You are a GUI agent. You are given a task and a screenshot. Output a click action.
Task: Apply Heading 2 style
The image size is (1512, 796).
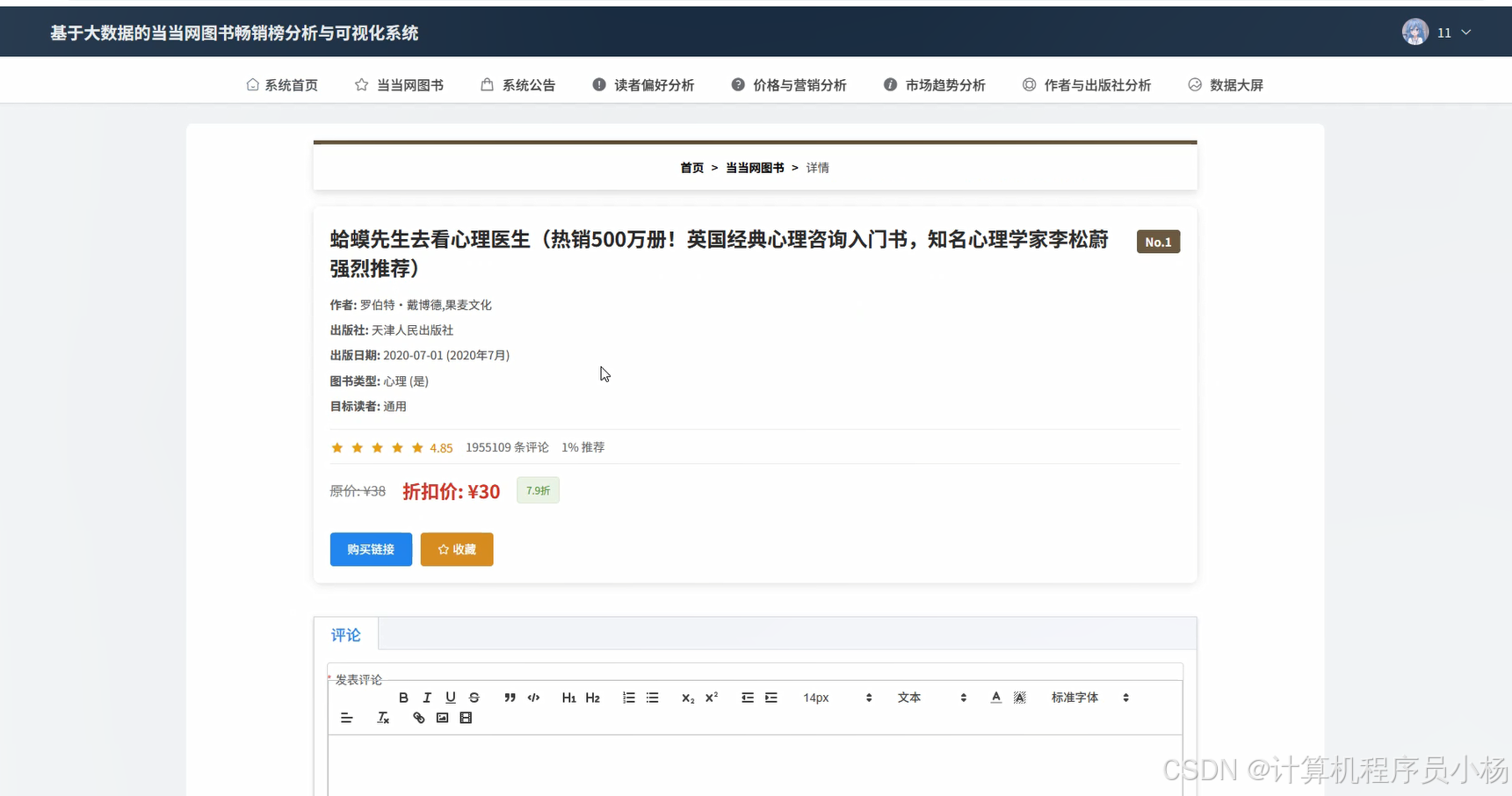592,698
